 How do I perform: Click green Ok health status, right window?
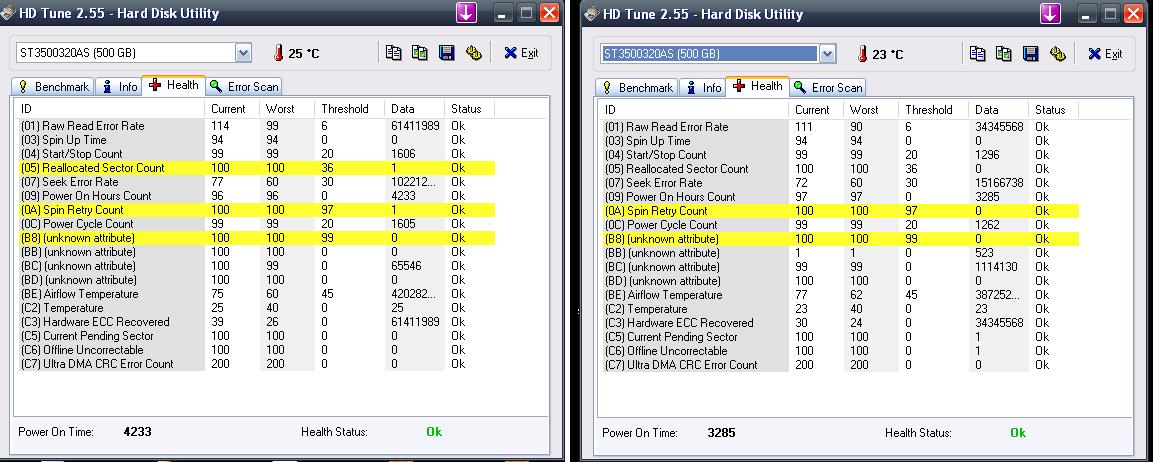point(1018,433)
